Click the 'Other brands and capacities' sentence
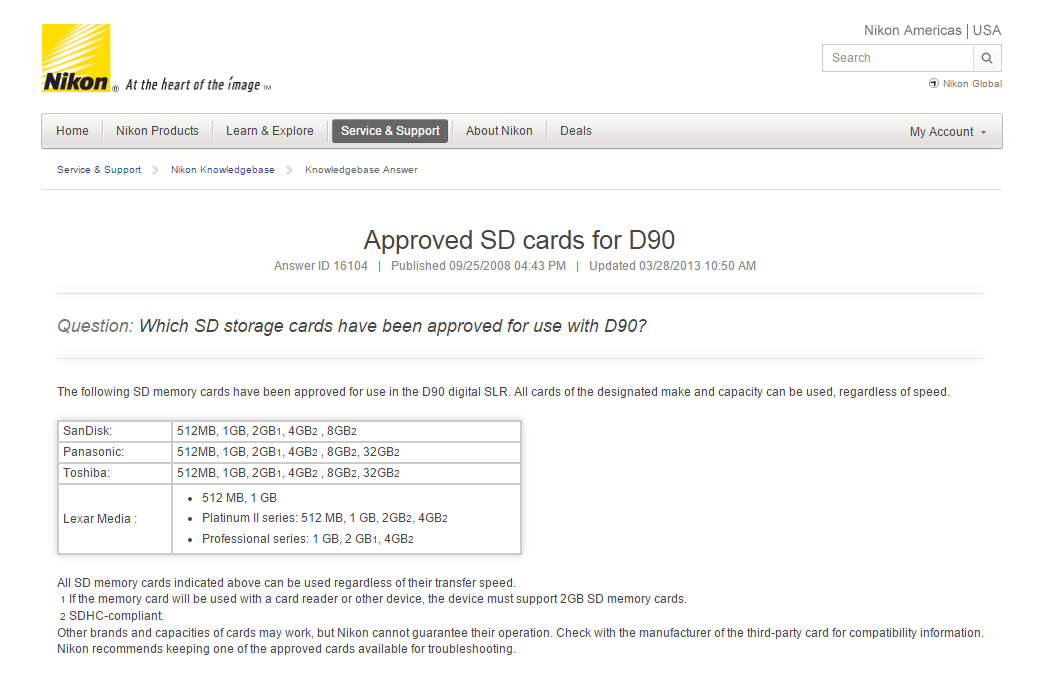Viewport: 1053px width, 676px height. pyautogui.click(x=520, y=633)
